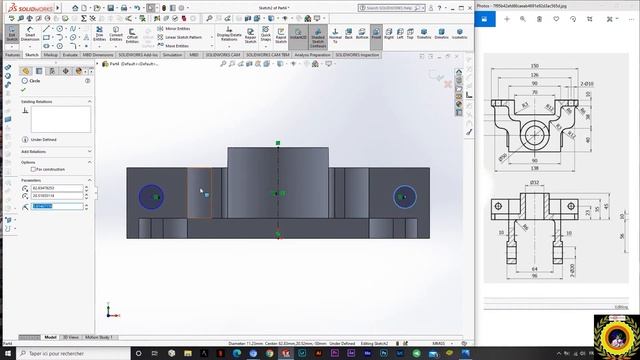Click the Rebuild traffic light icon
The width and height of the screenshot is (640, 360).
pyautogui.click(x=164, y=8)
